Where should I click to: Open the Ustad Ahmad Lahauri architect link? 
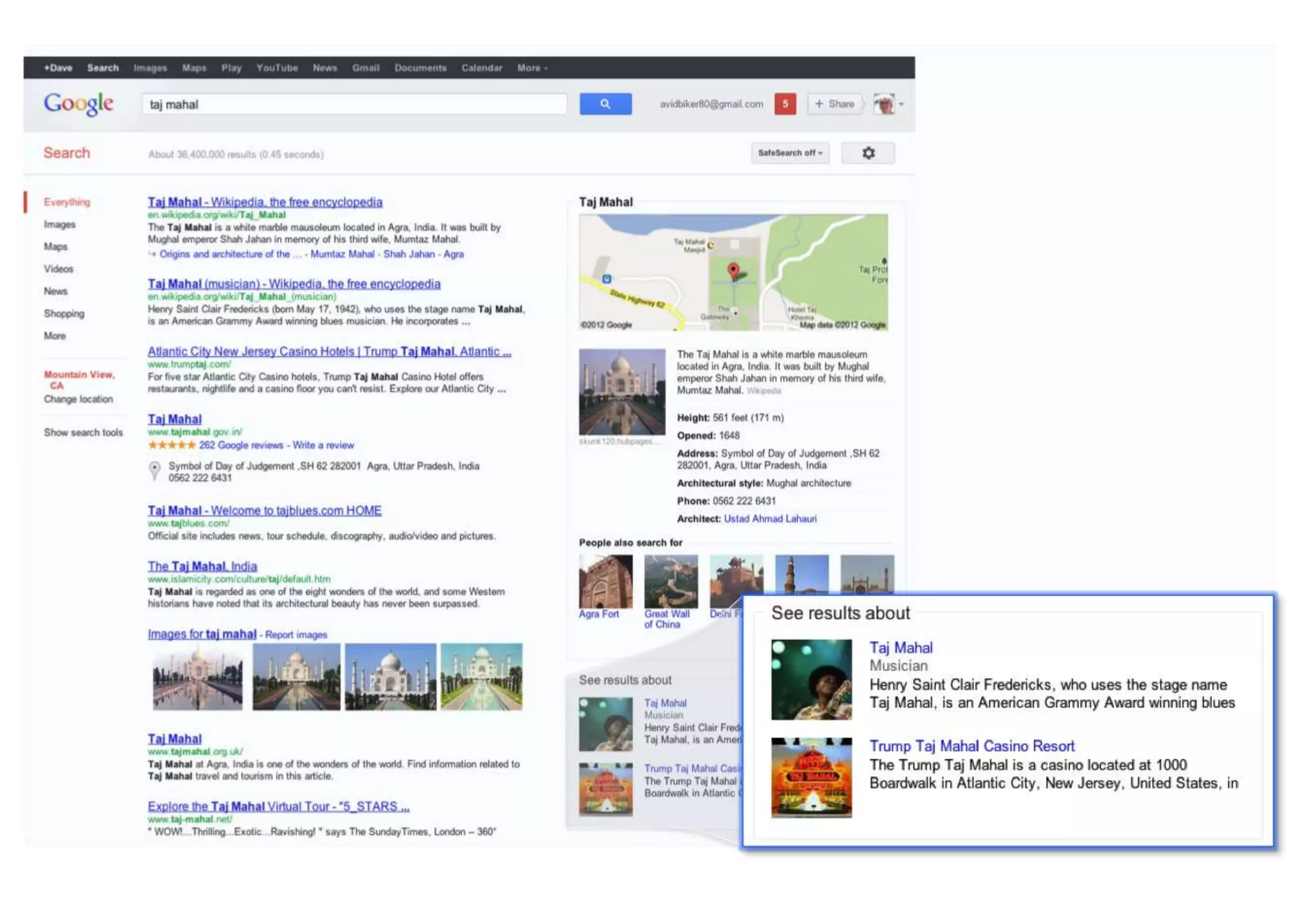[770, 518]
